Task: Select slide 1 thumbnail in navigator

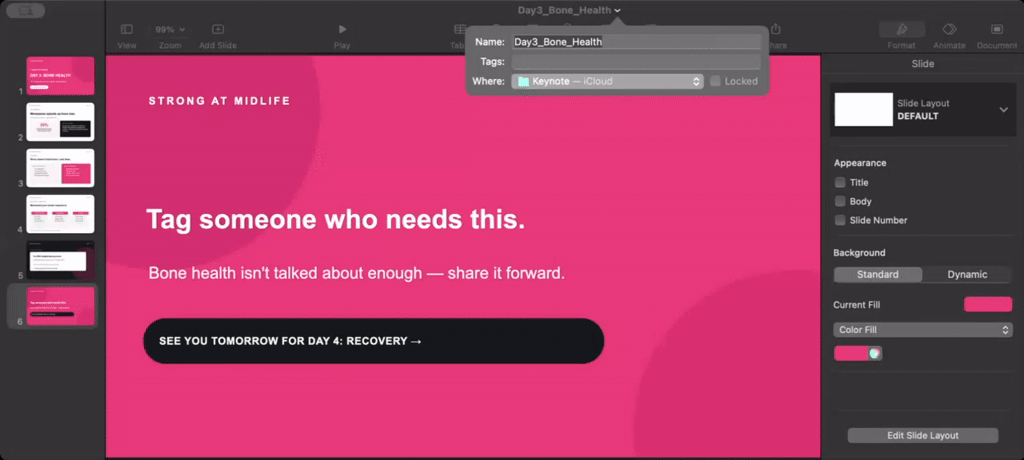Action: pyautogui.click(x=60, y=76)
